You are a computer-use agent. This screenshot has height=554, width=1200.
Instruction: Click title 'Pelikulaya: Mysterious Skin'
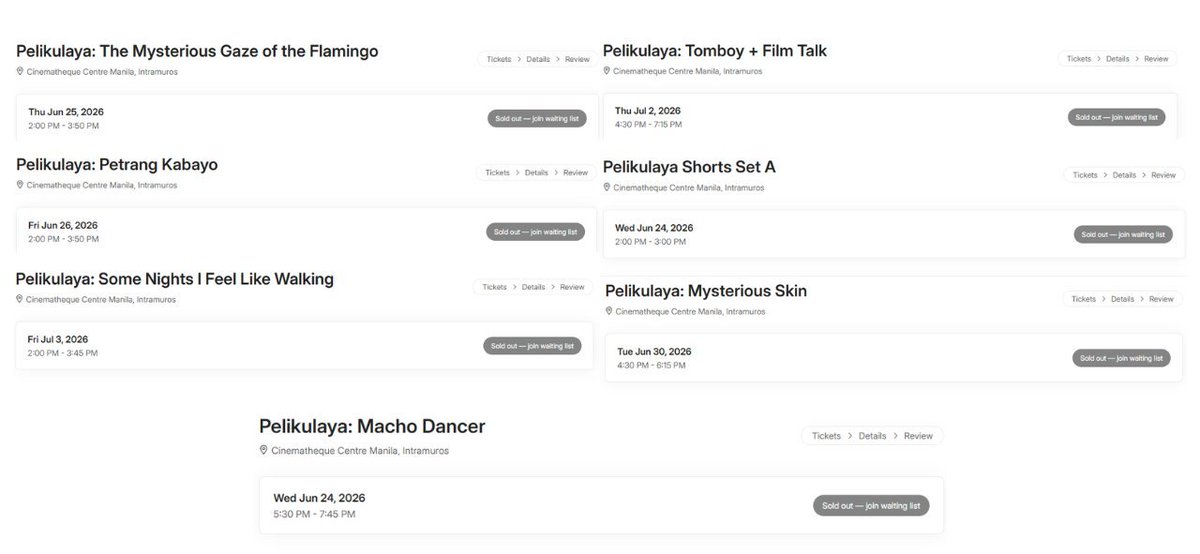click(x=706, y=291)
